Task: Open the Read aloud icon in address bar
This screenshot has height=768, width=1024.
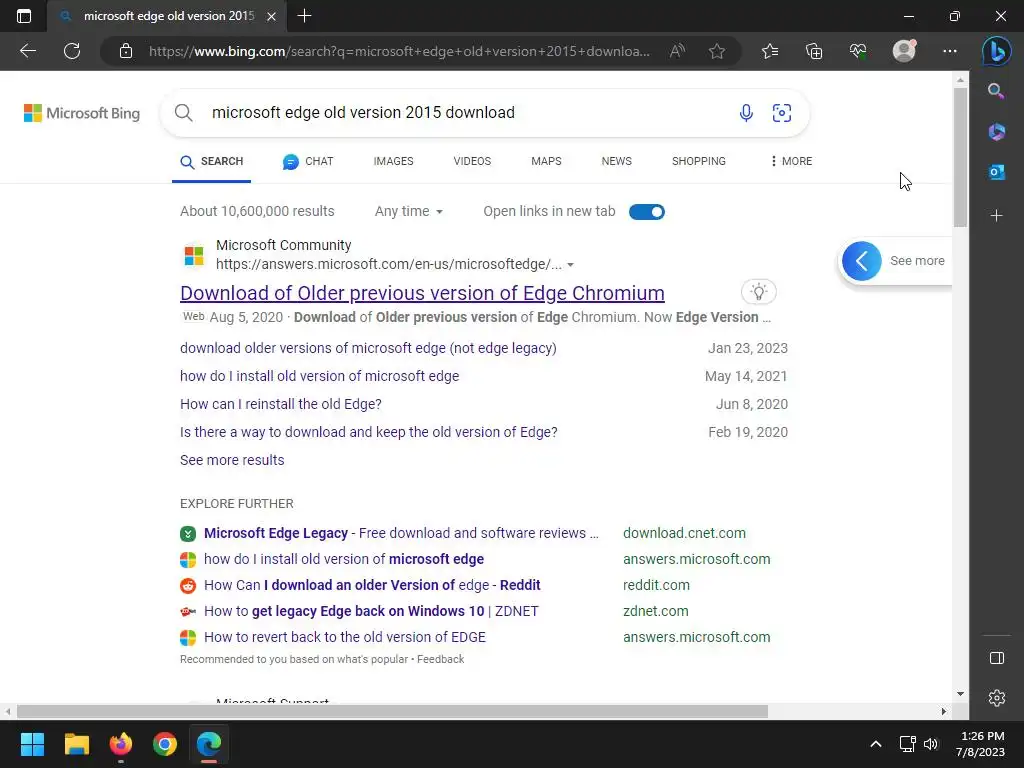Action: [x=677, y=51]
